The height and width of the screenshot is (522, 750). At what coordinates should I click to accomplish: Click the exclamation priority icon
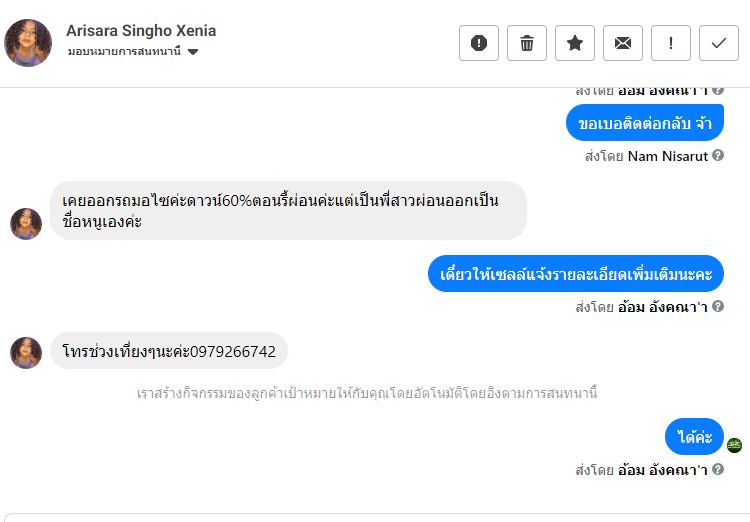click(x=671, y=43)
